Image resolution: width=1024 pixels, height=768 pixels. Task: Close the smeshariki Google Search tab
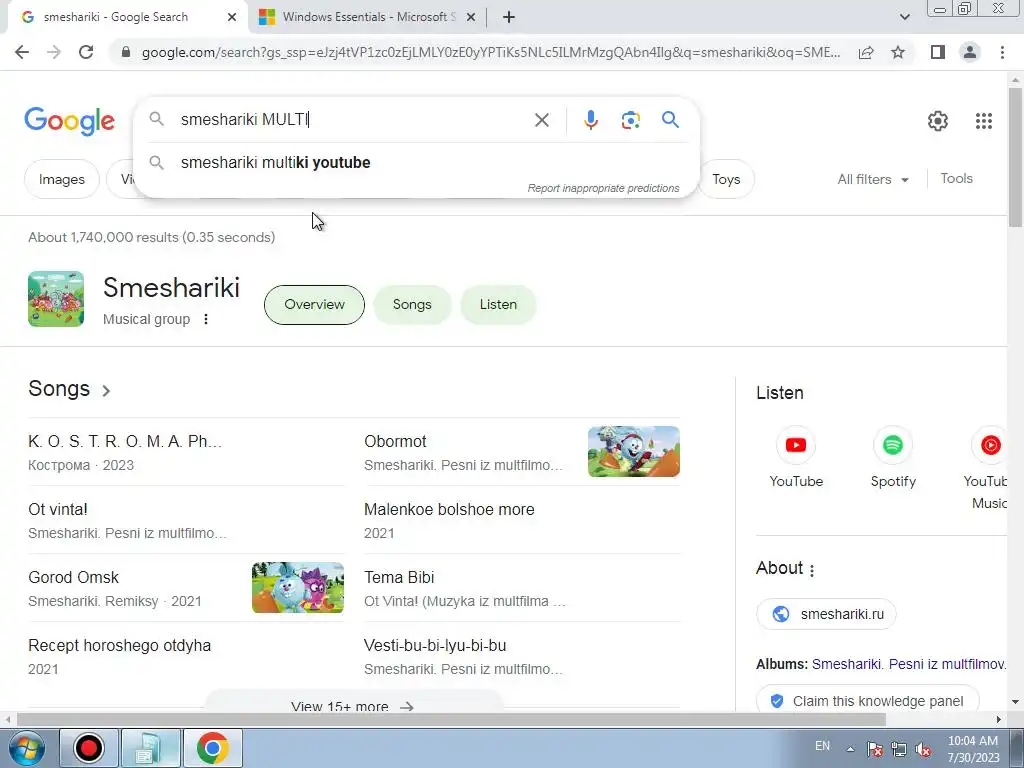(232, 17)
